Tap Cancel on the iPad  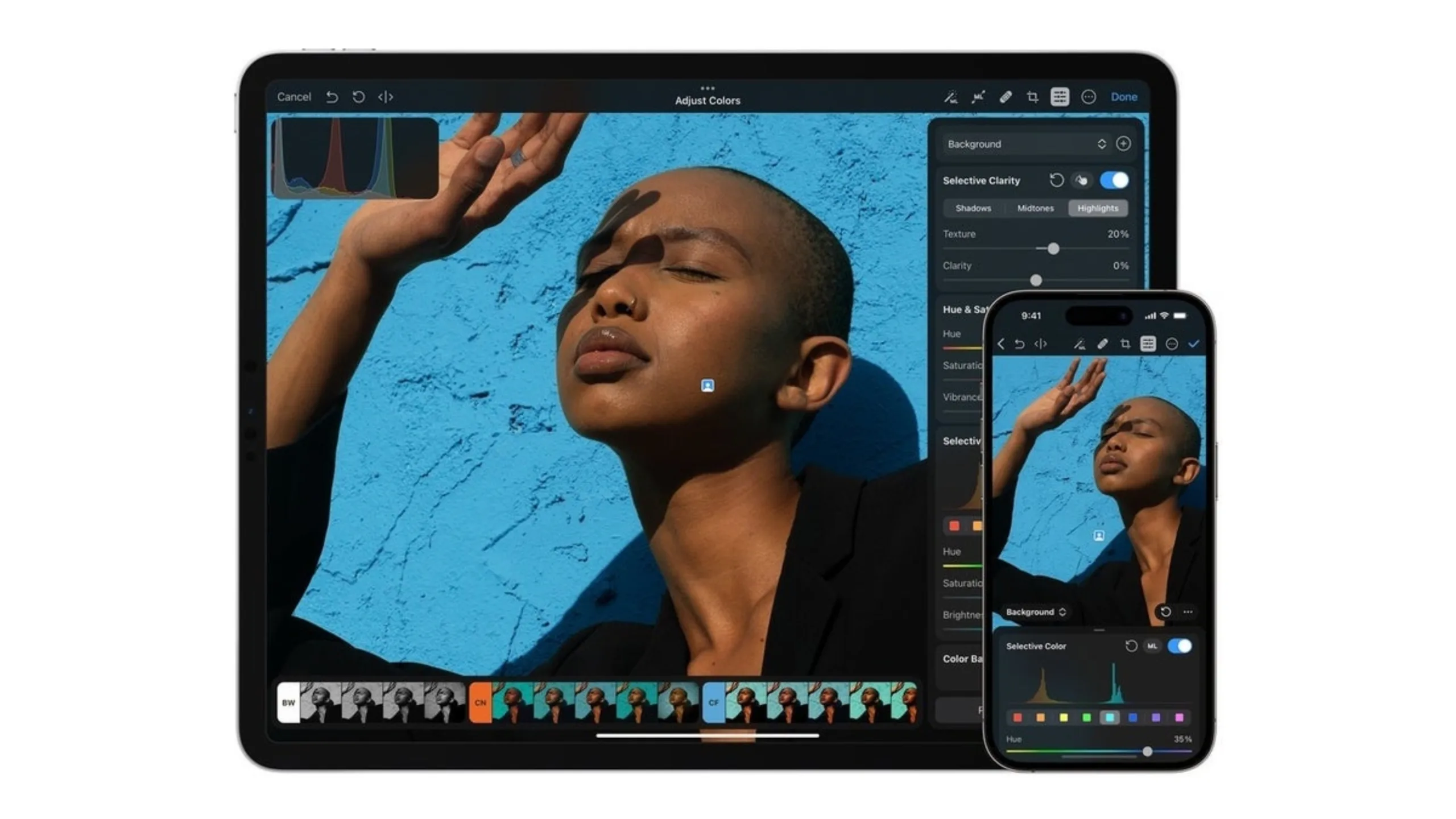coord(294,97)
